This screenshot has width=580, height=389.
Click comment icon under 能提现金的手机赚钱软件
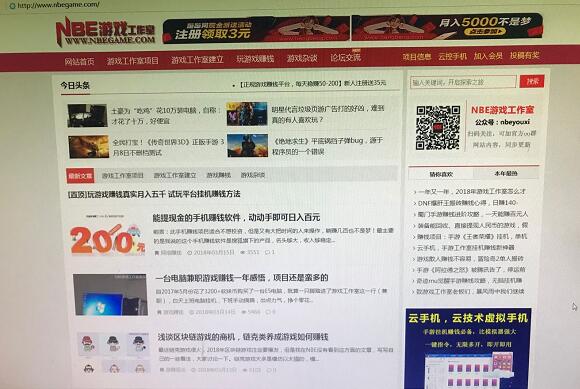point(267,252)
